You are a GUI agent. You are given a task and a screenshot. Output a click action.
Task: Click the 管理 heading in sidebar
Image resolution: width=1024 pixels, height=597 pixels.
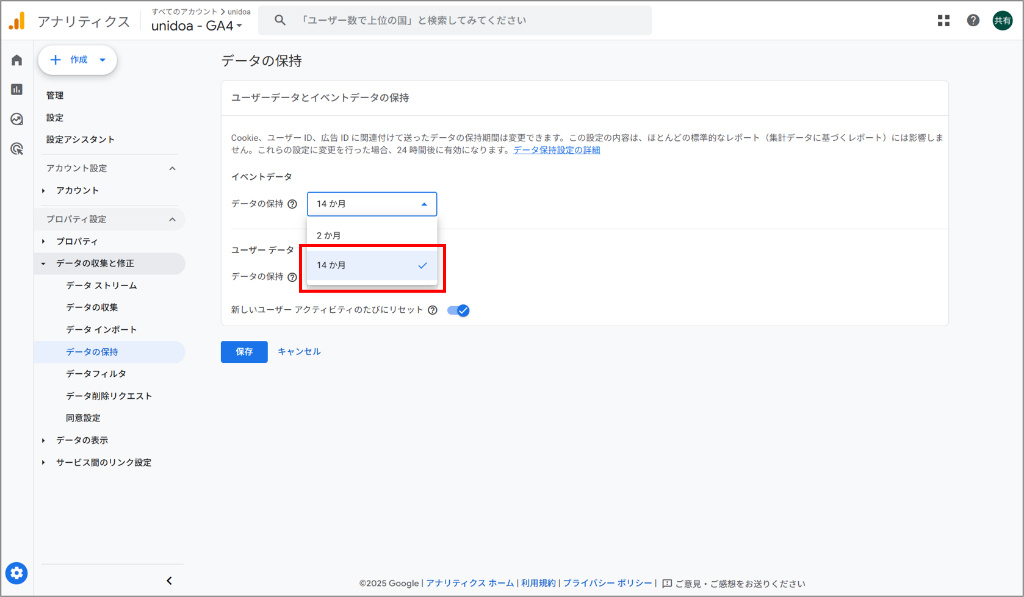(55, 95)
